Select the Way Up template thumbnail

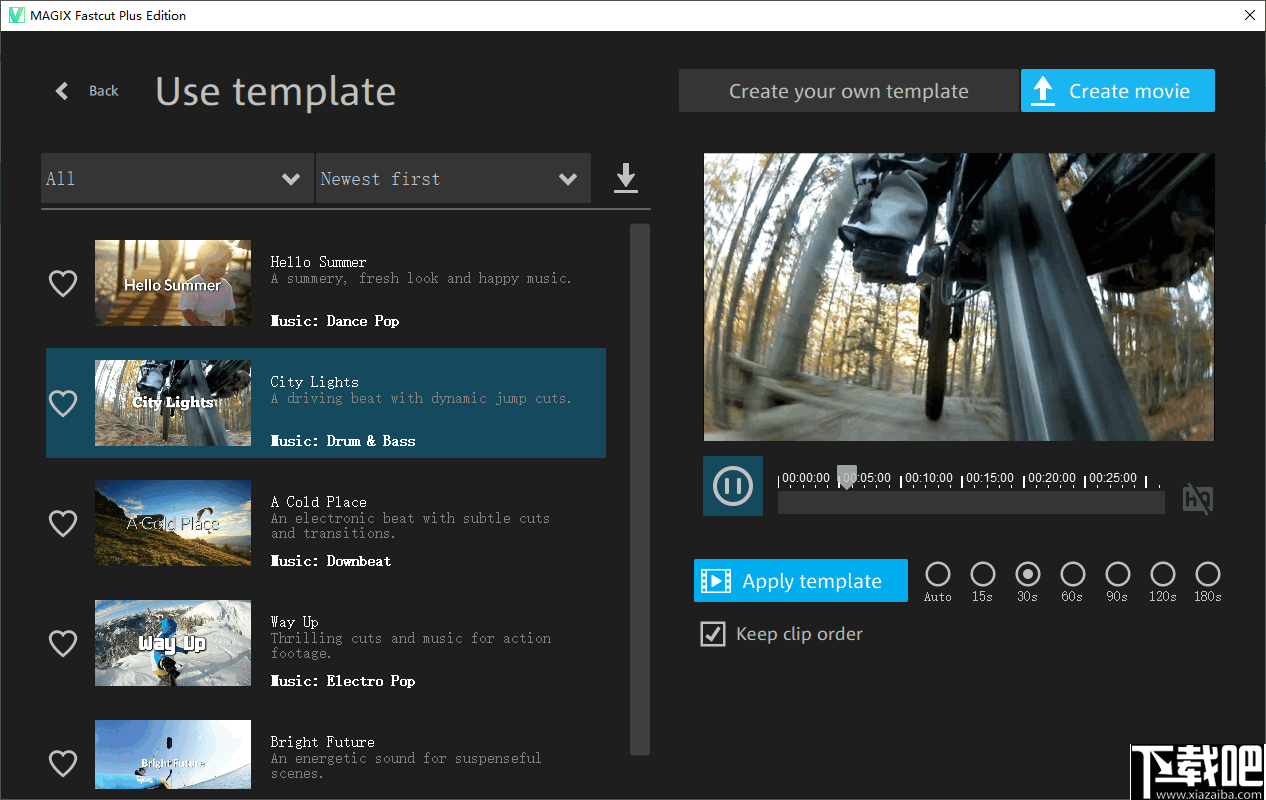(x=172, y=643)
